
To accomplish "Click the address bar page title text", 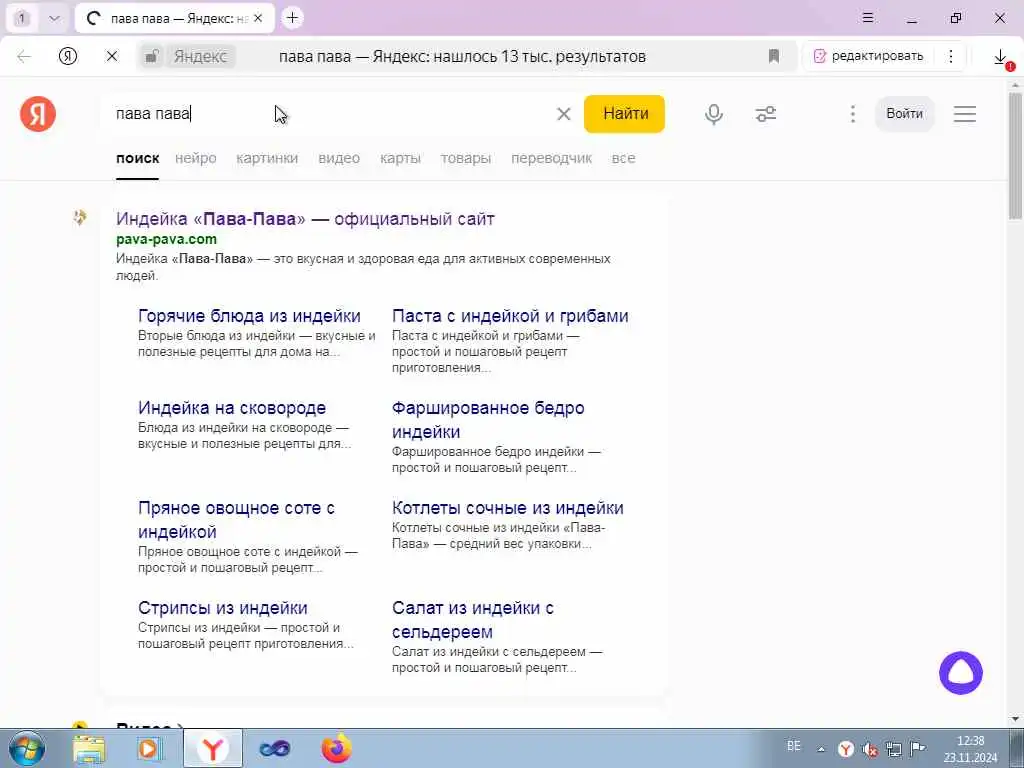I will click(x=462, y=57).
